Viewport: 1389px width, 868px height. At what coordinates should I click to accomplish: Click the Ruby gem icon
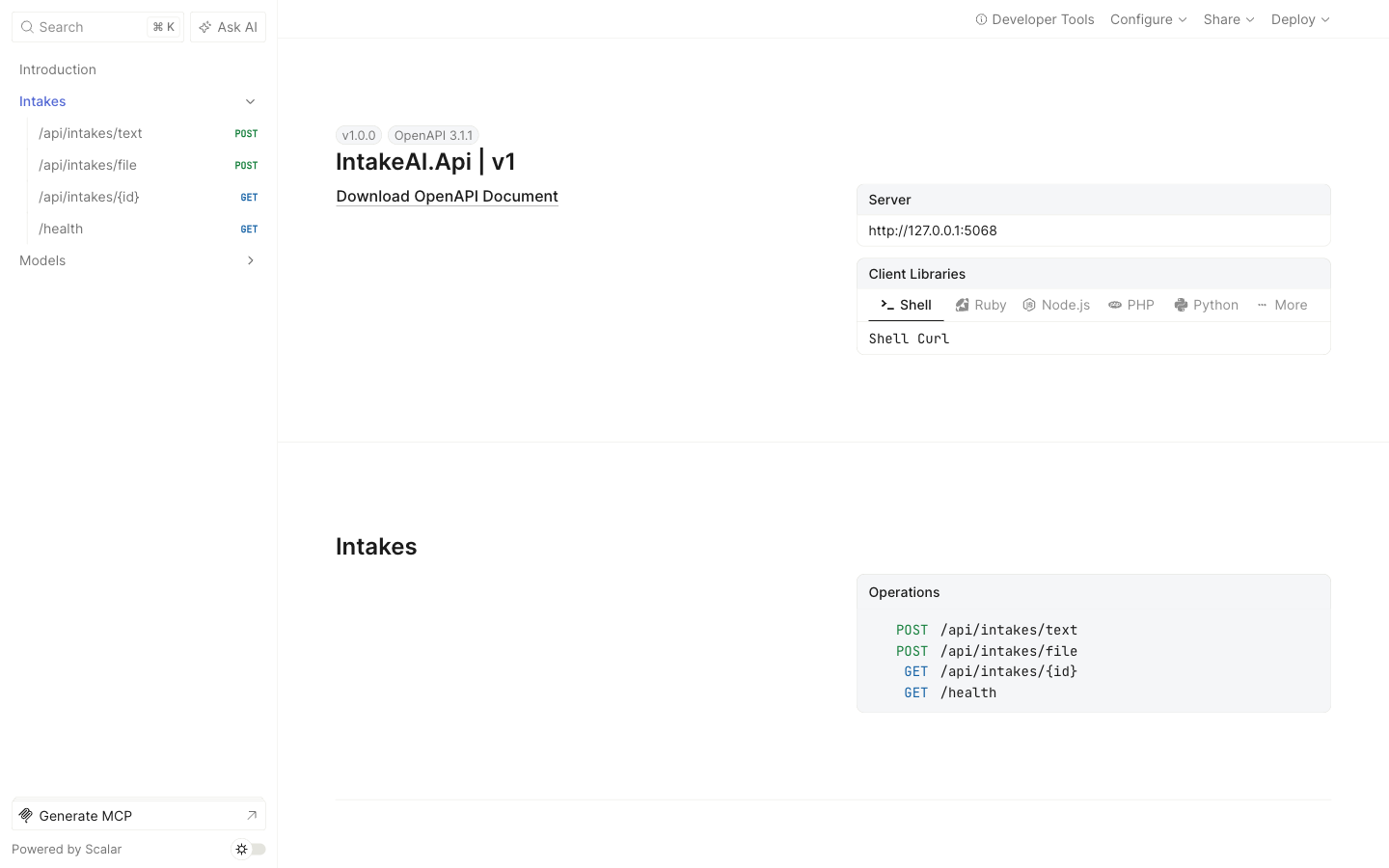[x=962, y=305]
